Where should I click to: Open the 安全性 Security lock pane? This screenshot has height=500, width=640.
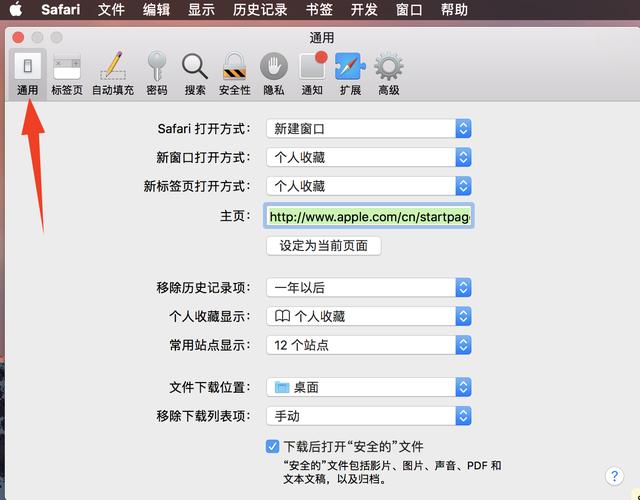tap(234, 74)
